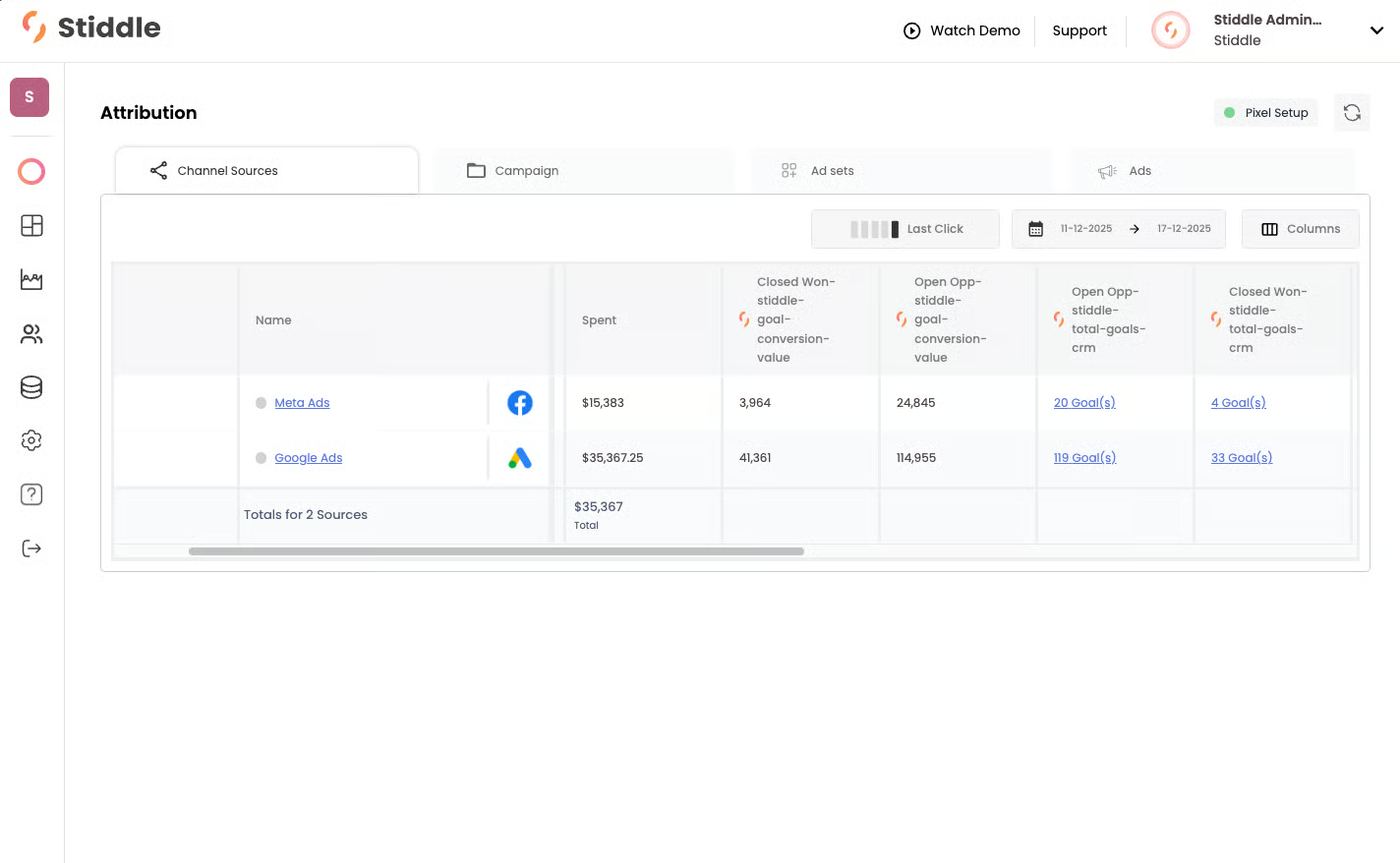Open the help question mark sidebar icon

click(31, 494)
